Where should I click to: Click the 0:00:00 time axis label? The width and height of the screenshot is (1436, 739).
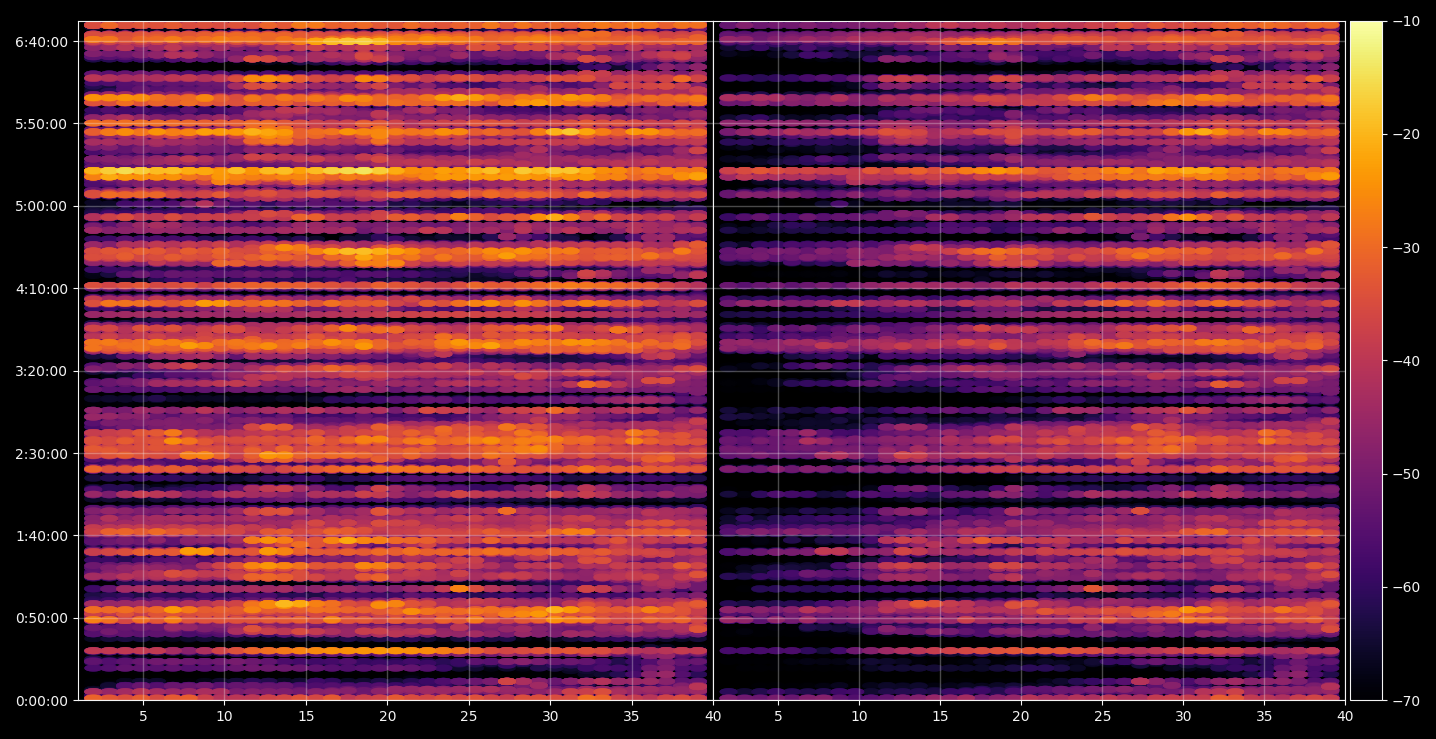tap(41, 700)
